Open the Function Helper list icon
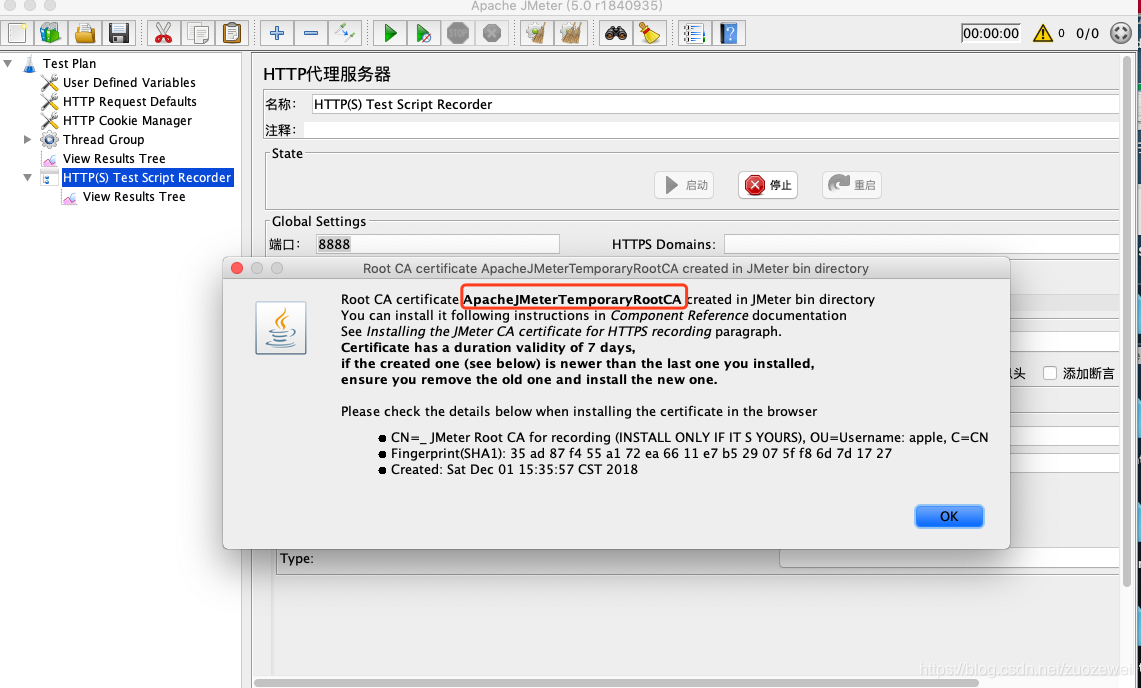 coord(694,33)
